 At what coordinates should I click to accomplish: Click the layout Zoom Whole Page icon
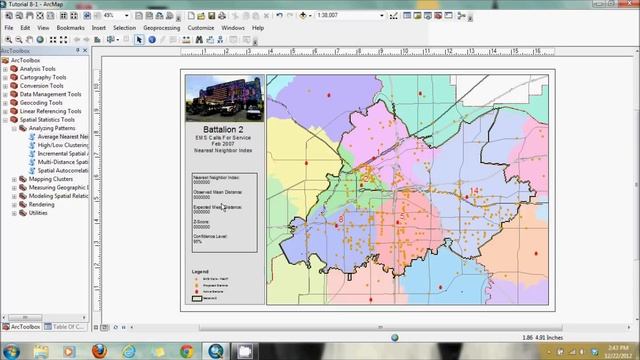(40, 16)
